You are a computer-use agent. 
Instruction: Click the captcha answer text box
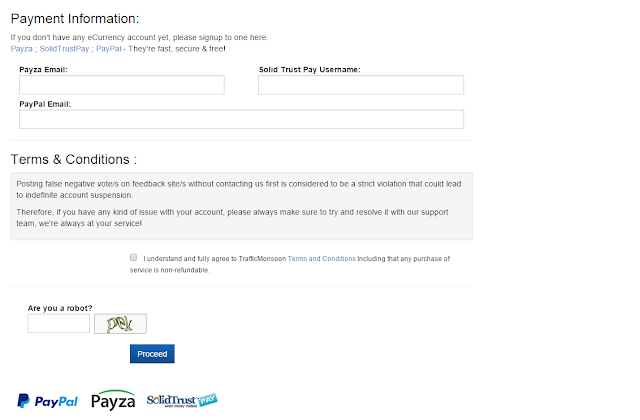click(x=59, y=323)
